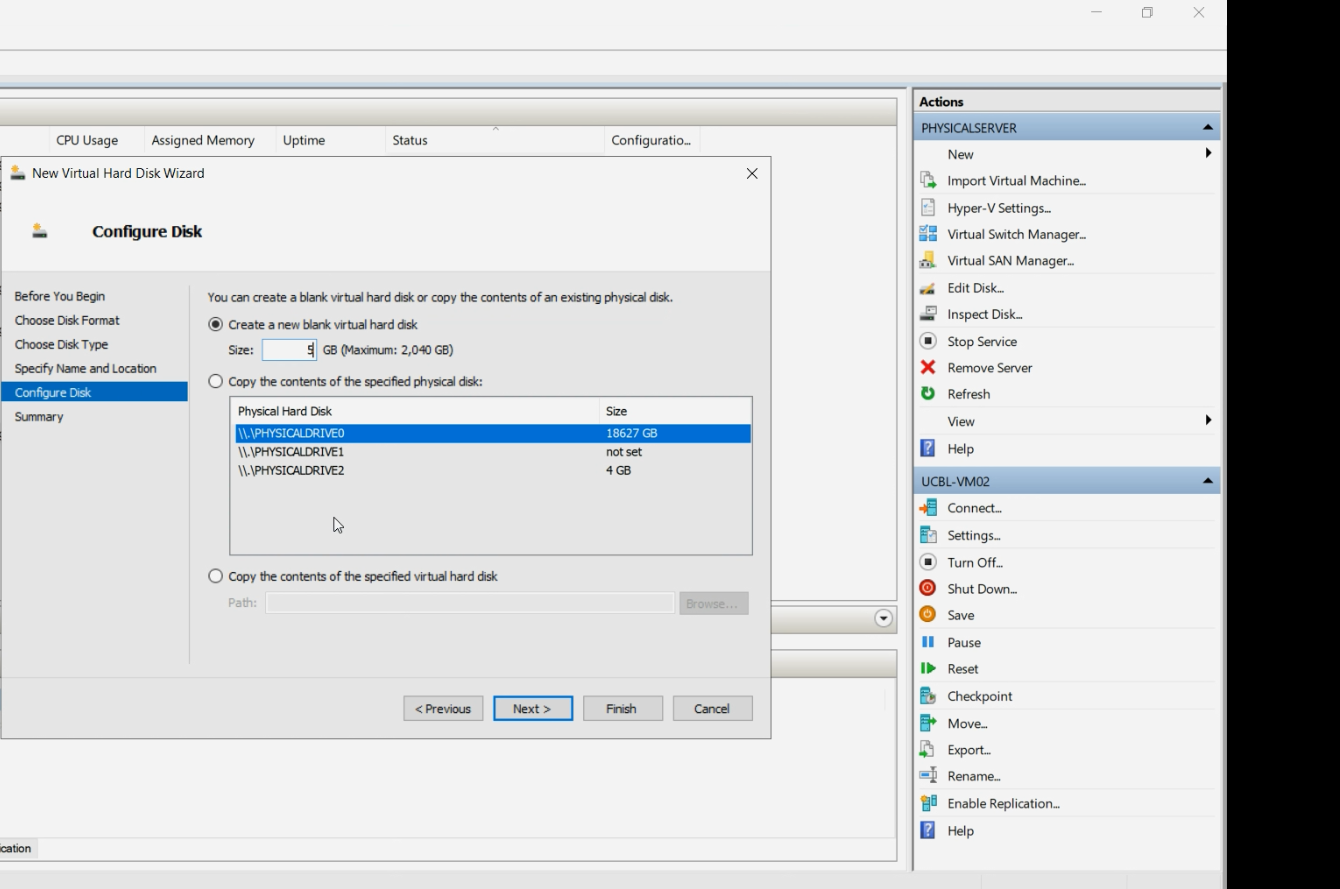Click the Cancel button
The width and height of the screenshot is (1340, 889).
pyautogui.click(x=712, y=708)
